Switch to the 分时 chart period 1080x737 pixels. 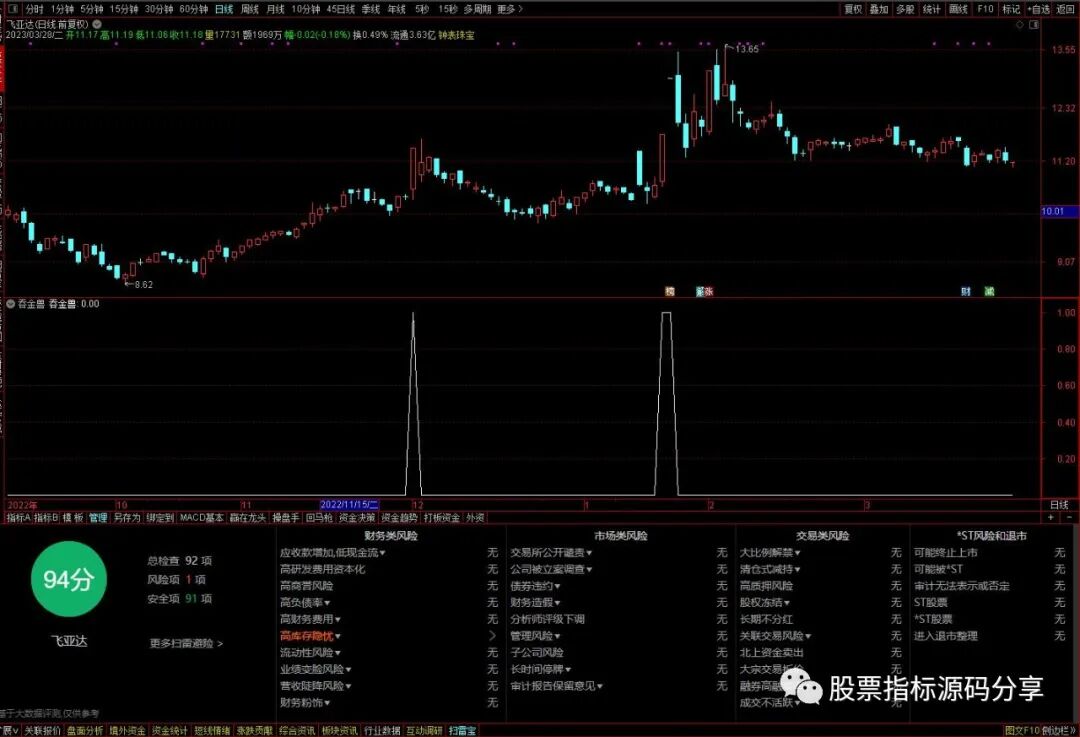(34, 9)
